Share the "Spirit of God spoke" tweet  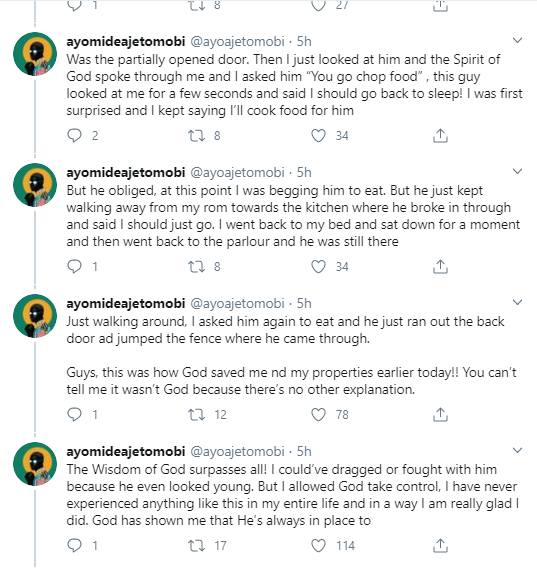point(440,135)
